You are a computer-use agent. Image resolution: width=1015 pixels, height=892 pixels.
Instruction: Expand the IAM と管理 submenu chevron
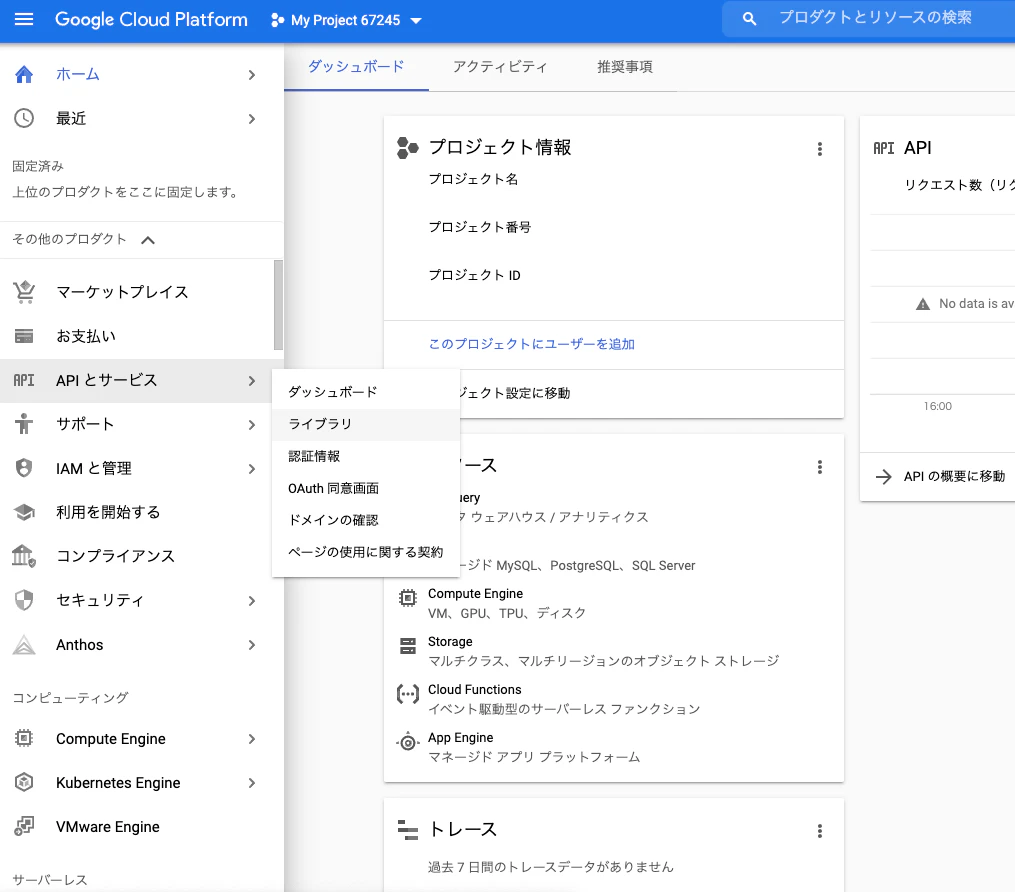pos(252,469)
